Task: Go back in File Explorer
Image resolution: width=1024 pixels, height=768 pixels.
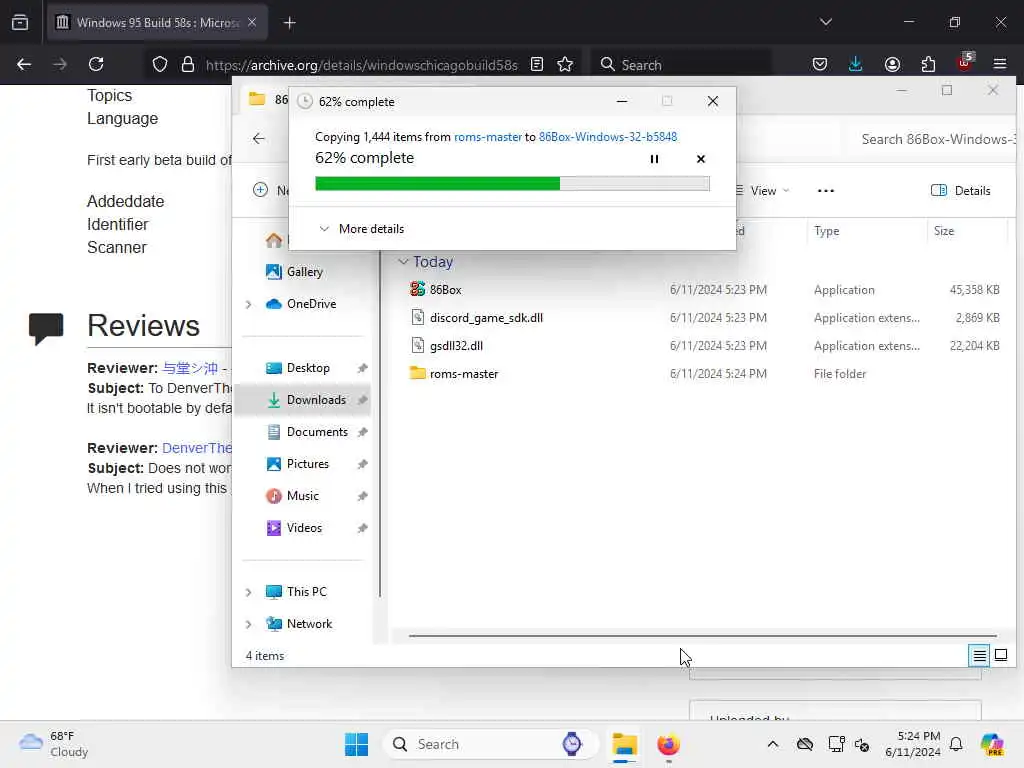Action: point(259,138)
